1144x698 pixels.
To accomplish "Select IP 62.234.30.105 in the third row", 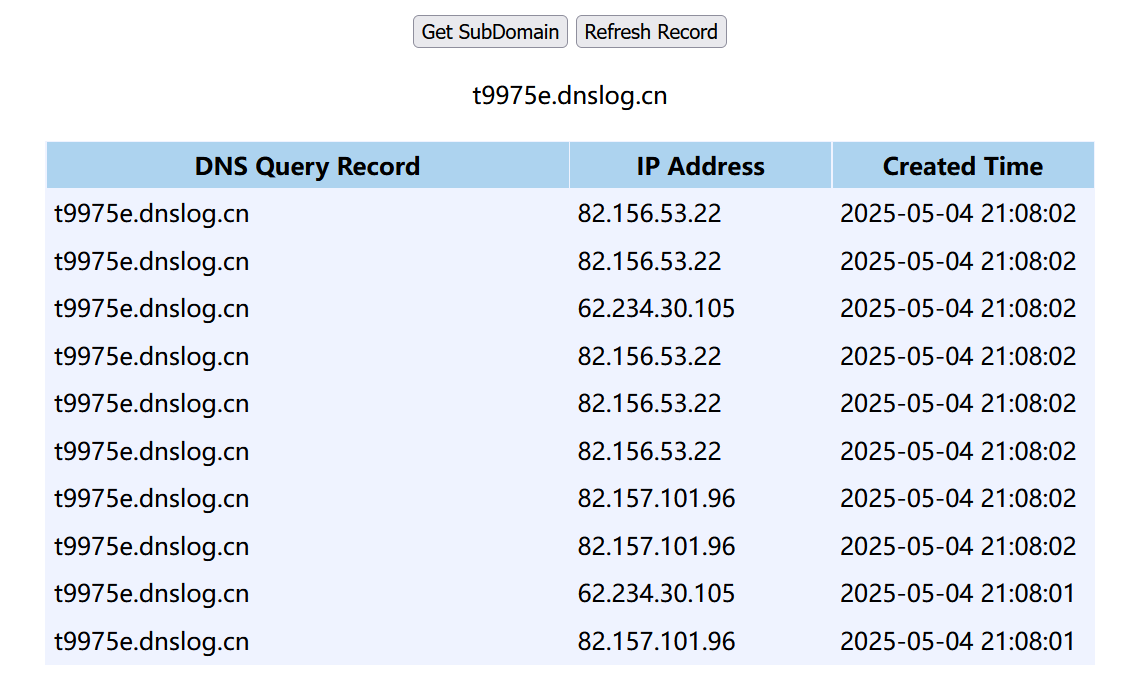I will point(656,309).
